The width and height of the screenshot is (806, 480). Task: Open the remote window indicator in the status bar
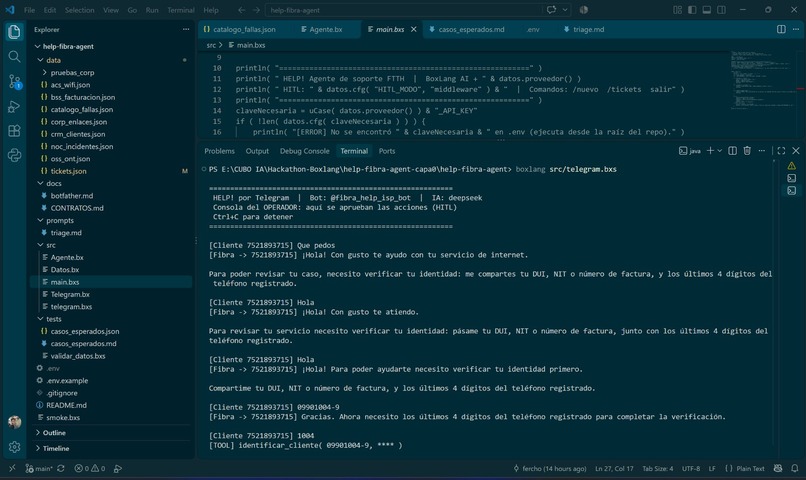tap(12, 468)
